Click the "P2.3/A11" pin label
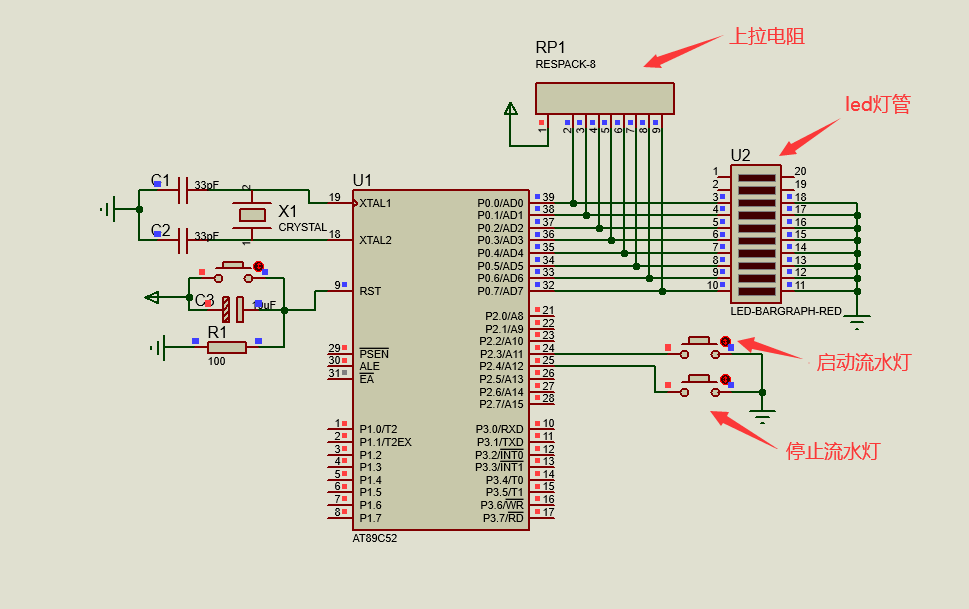Image resolution: width=969 pixels, height=609 pixels. [x=502, y=354]
